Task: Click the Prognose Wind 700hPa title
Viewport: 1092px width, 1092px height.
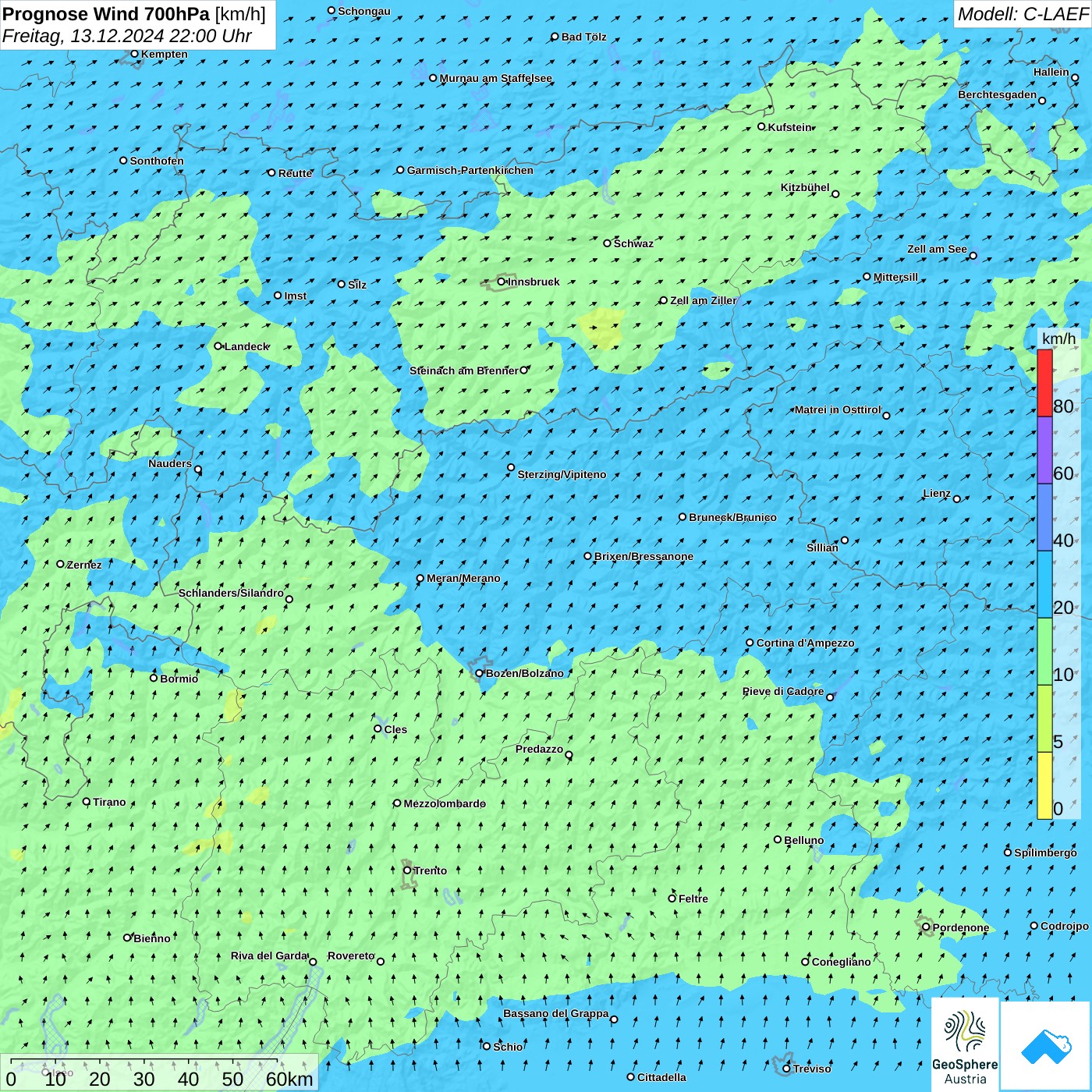Action: [x=106, y=14]
